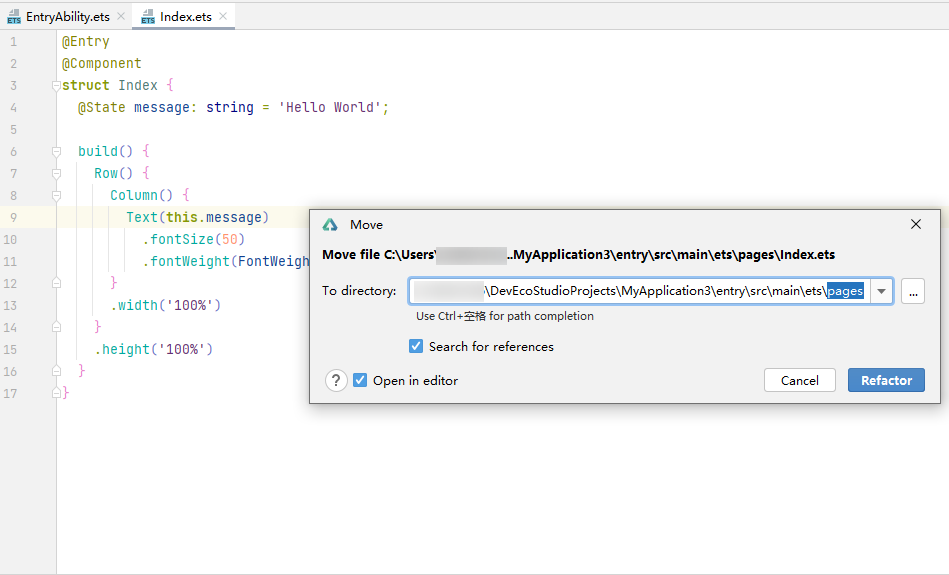Viewport: 949px width, 575px height.
Task: Cancel the Move dialog
Action: (x=800, y=380)
